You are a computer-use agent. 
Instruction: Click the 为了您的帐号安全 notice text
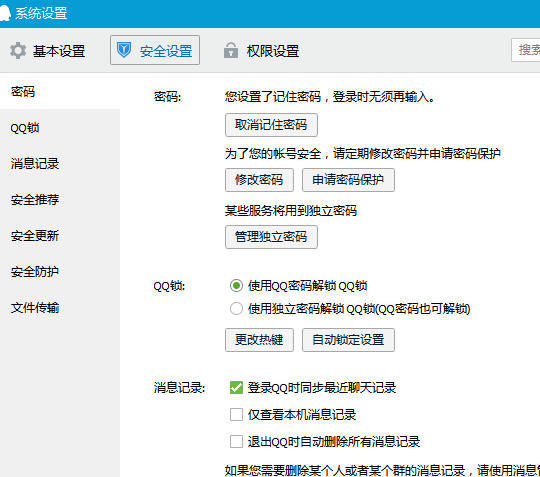(x=363, y=154)
